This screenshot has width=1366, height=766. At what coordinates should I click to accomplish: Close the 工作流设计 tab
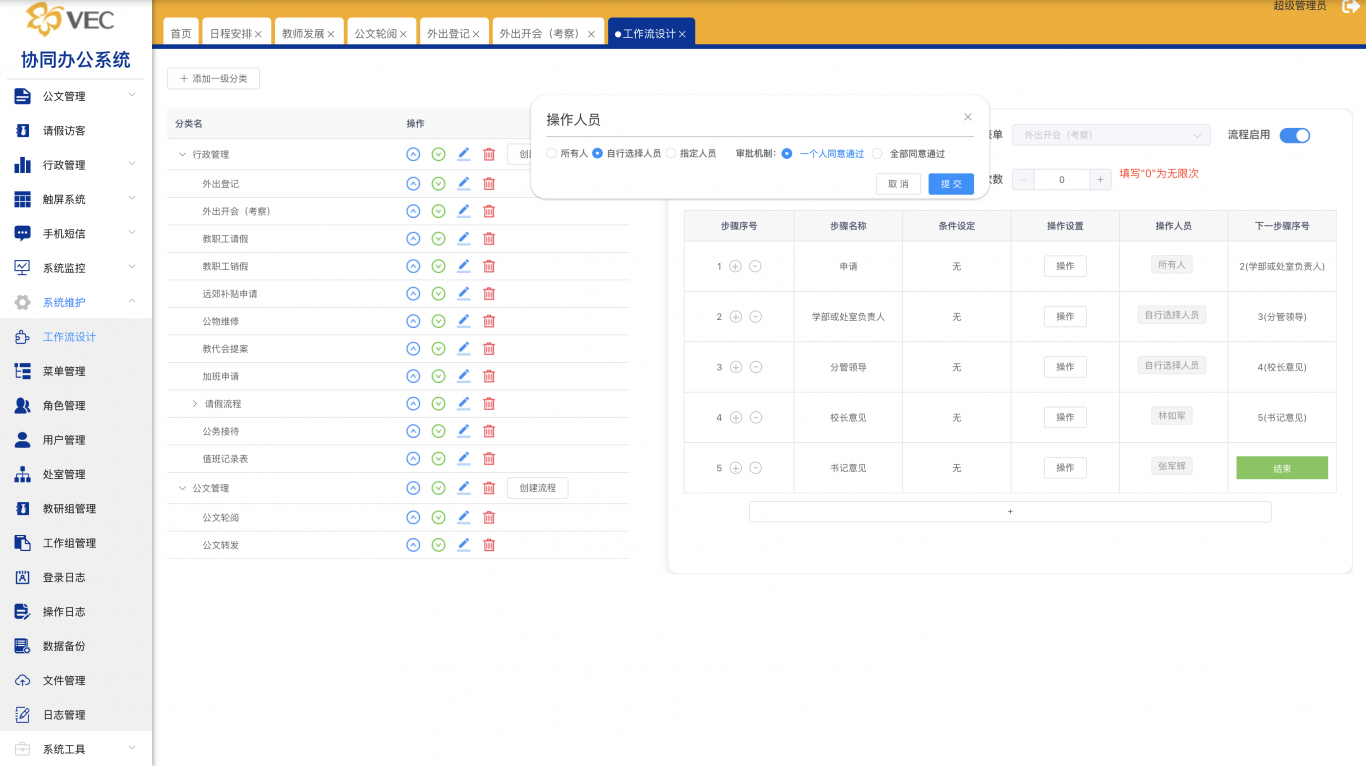point(682,34)
